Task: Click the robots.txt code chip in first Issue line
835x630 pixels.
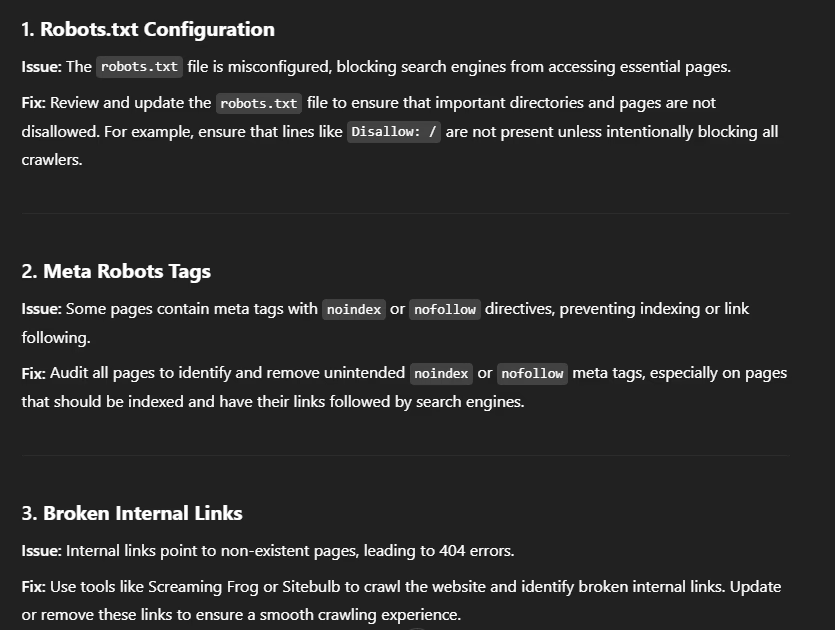Action: tap(139, 67)
